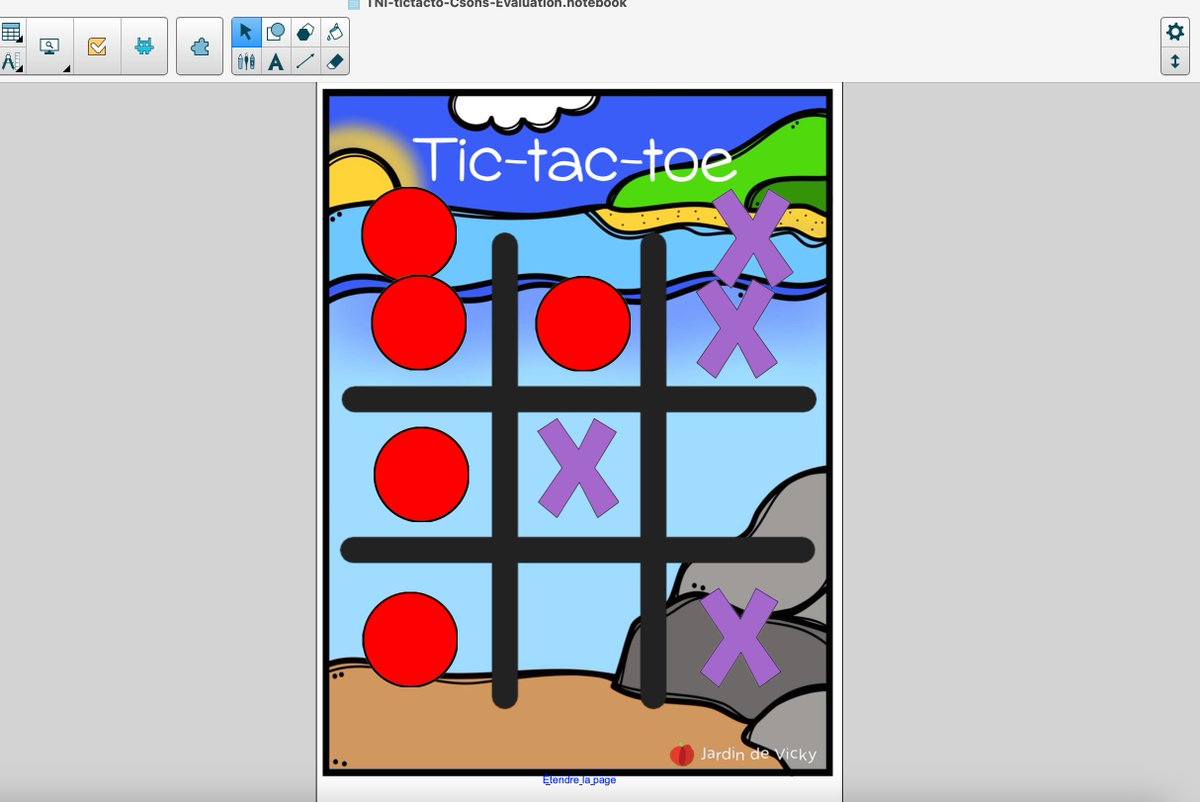Open the monster Activity Builder icon
1200x802 pixels.
point(144,46)
